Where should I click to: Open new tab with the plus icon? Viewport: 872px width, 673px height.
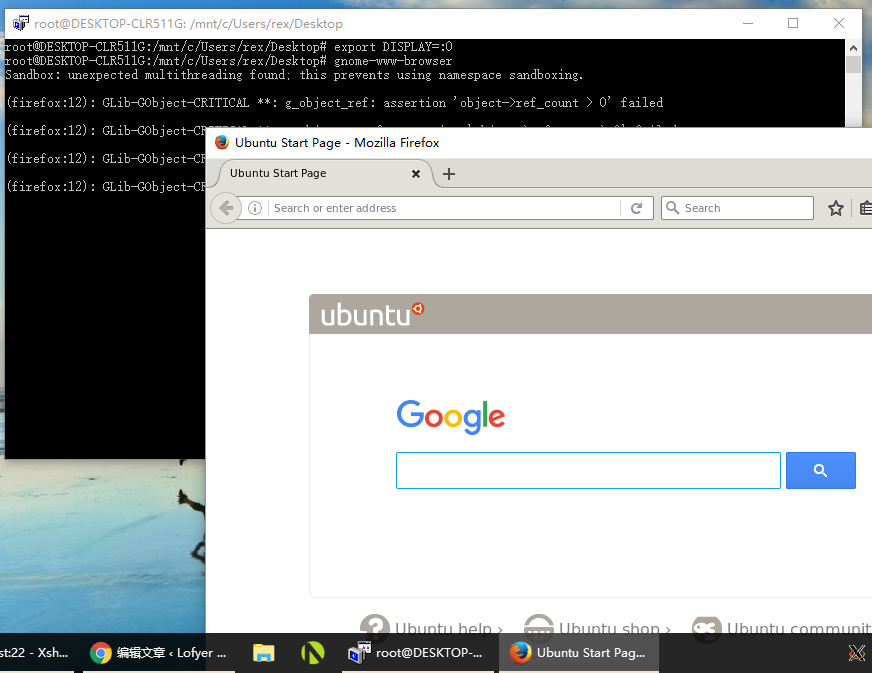(449, 174)
